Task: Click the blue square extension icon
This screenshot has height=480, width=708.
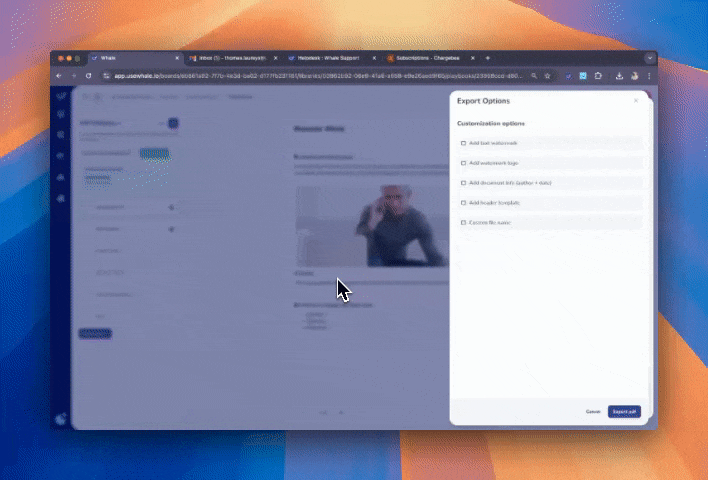Action: pos(583,76)
